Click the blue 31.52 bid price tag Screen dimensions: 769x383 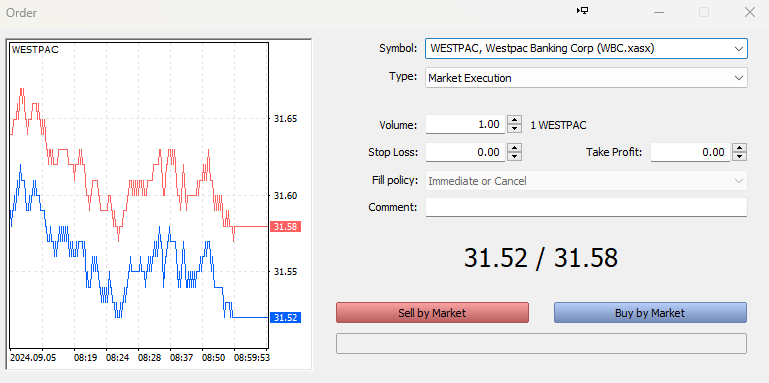point(285,318)
